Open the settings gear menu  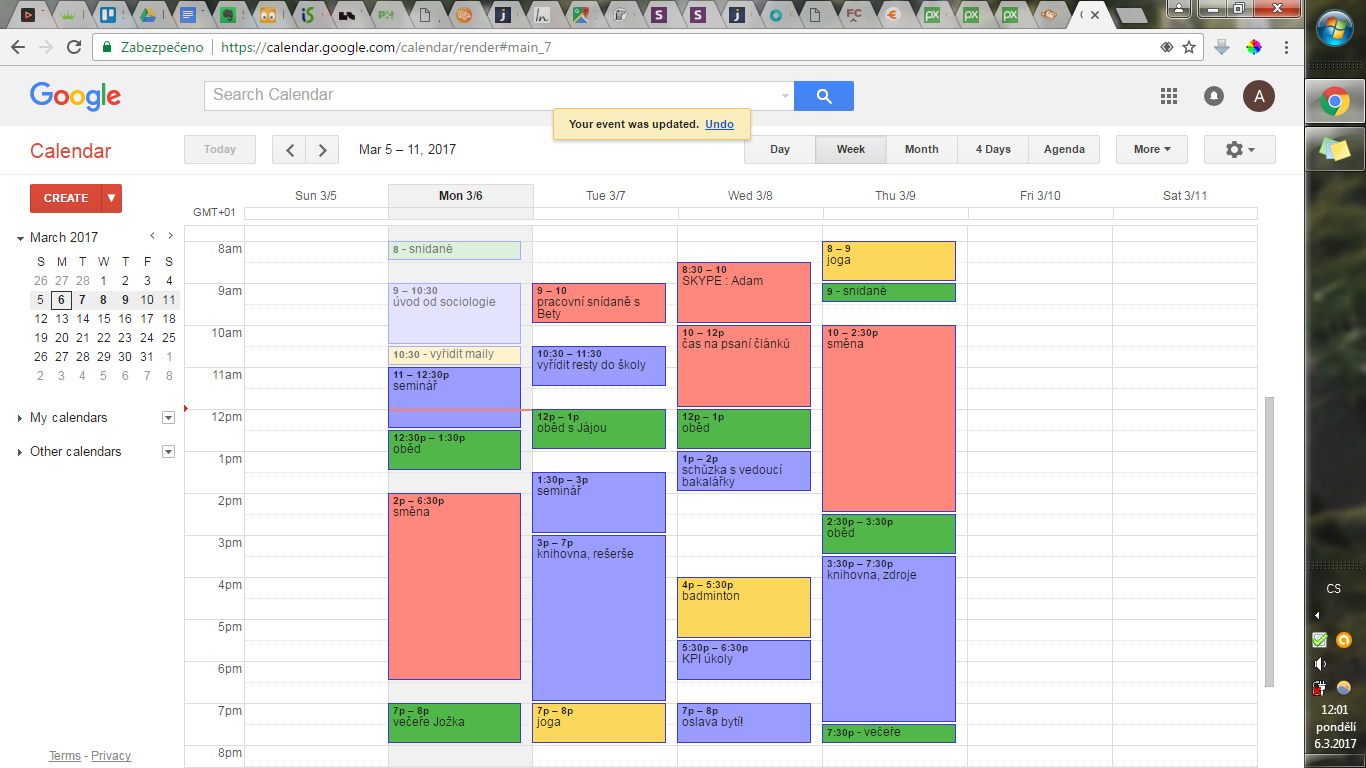tap(1239, 149)
